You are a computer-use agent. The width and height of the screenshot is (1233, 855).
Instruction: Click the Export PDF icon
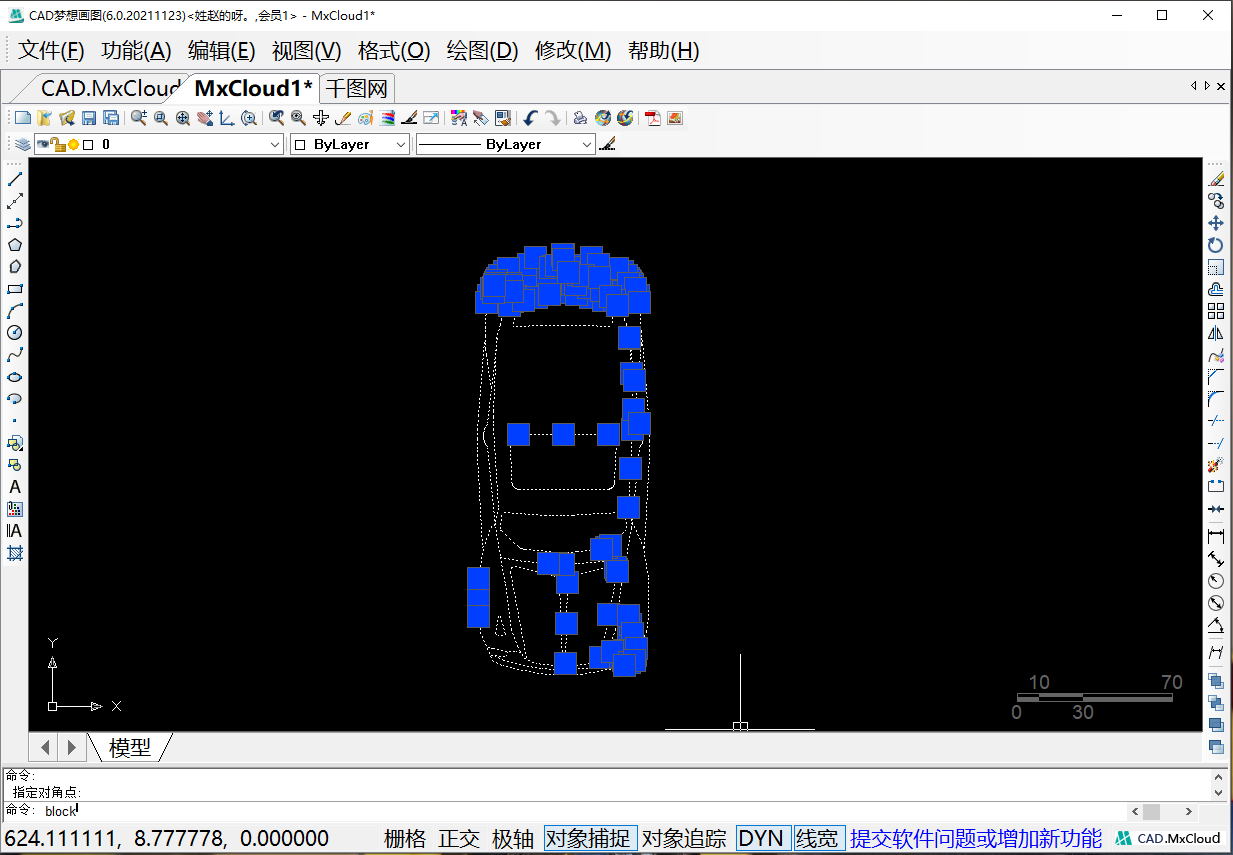pos(653,118)
